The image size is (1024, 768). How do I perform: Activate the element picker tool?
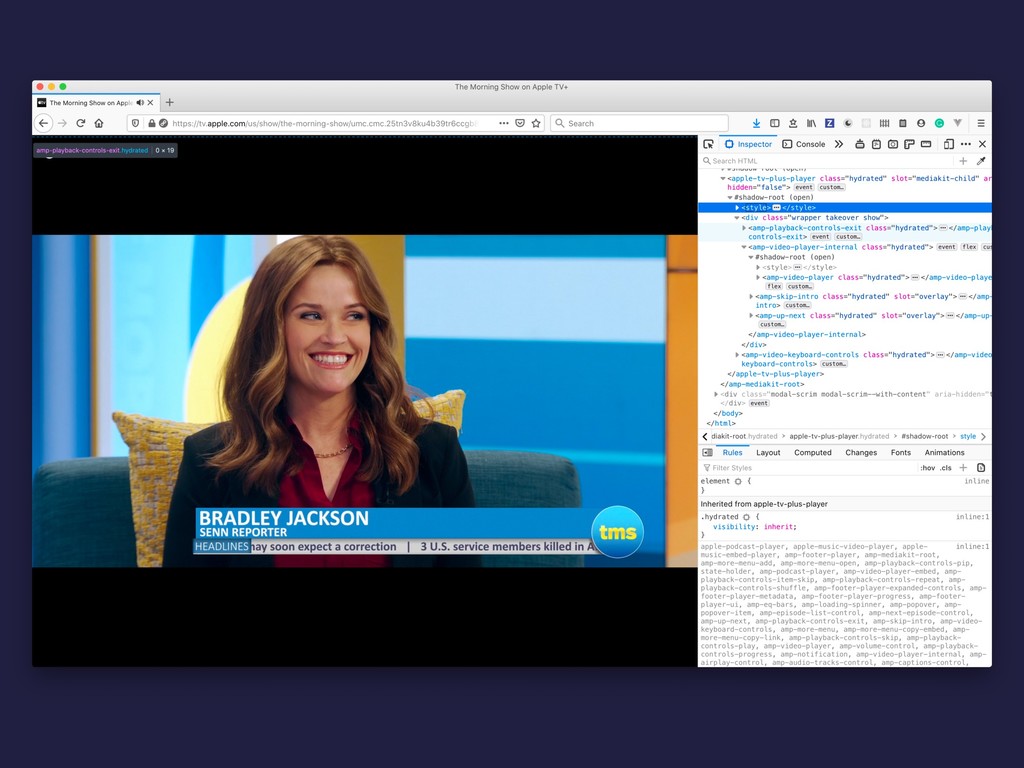(x=708, y=144)
